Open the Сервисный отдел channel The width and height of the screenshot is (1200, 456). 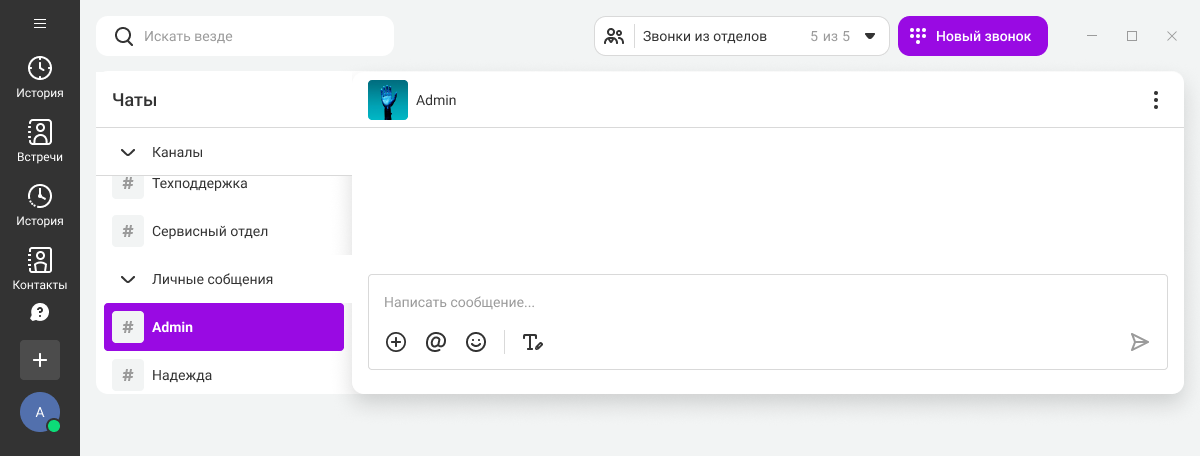click(x=210, y=231)
